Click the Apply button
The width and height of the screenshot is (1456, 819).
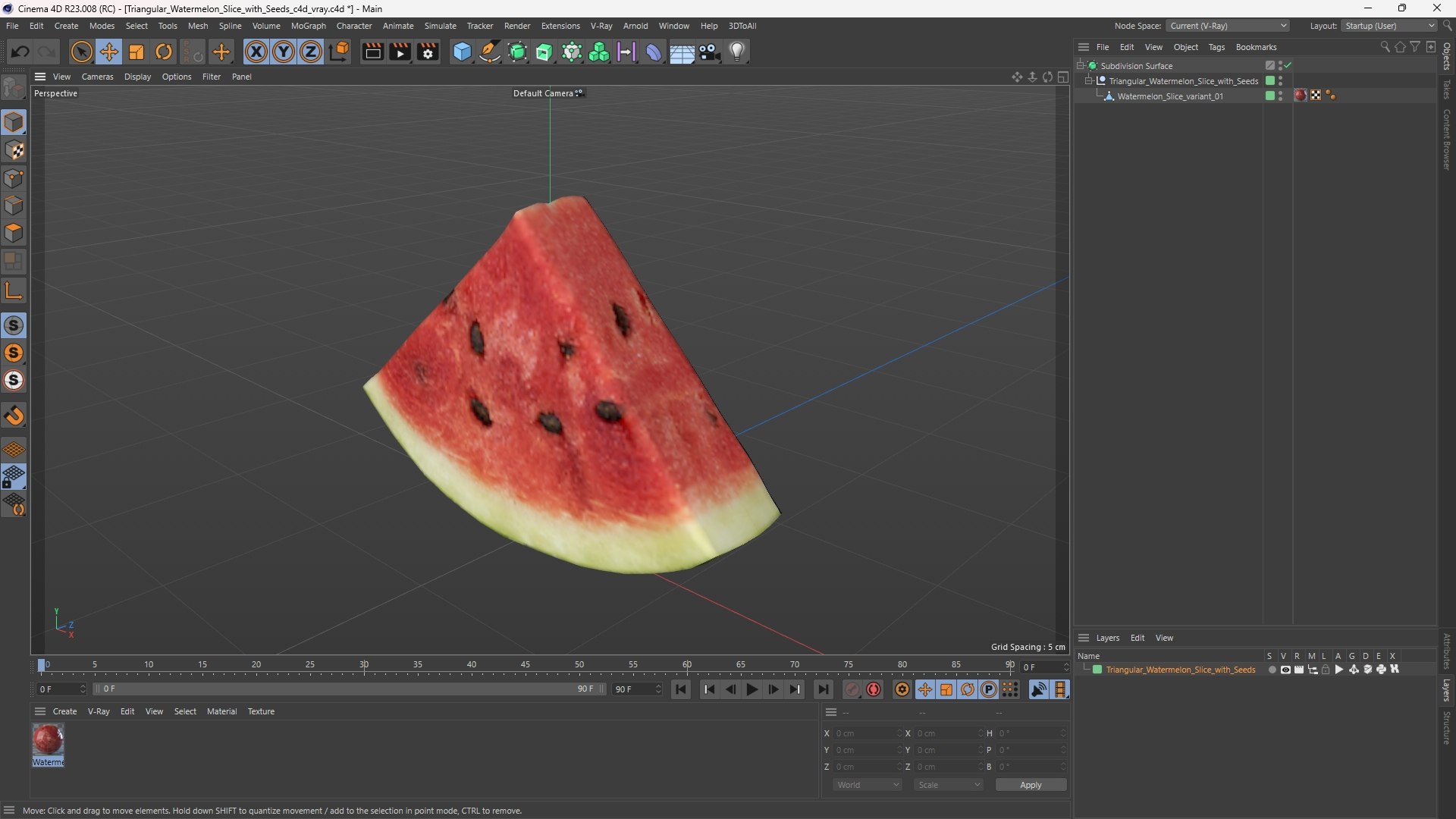[1031, 785]
